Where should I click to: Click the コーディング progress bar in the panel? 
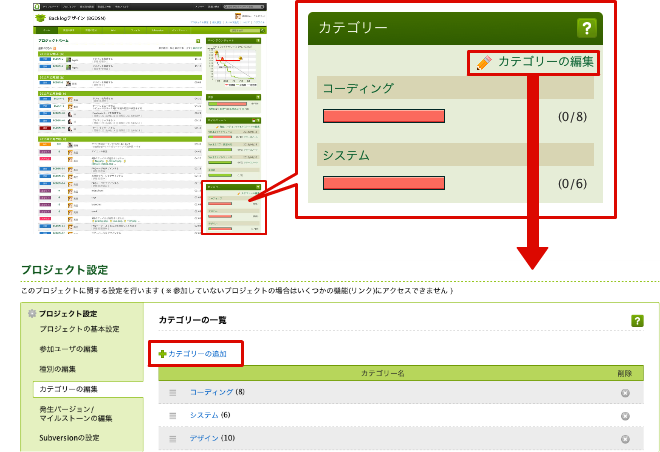[x=384, y=116]
